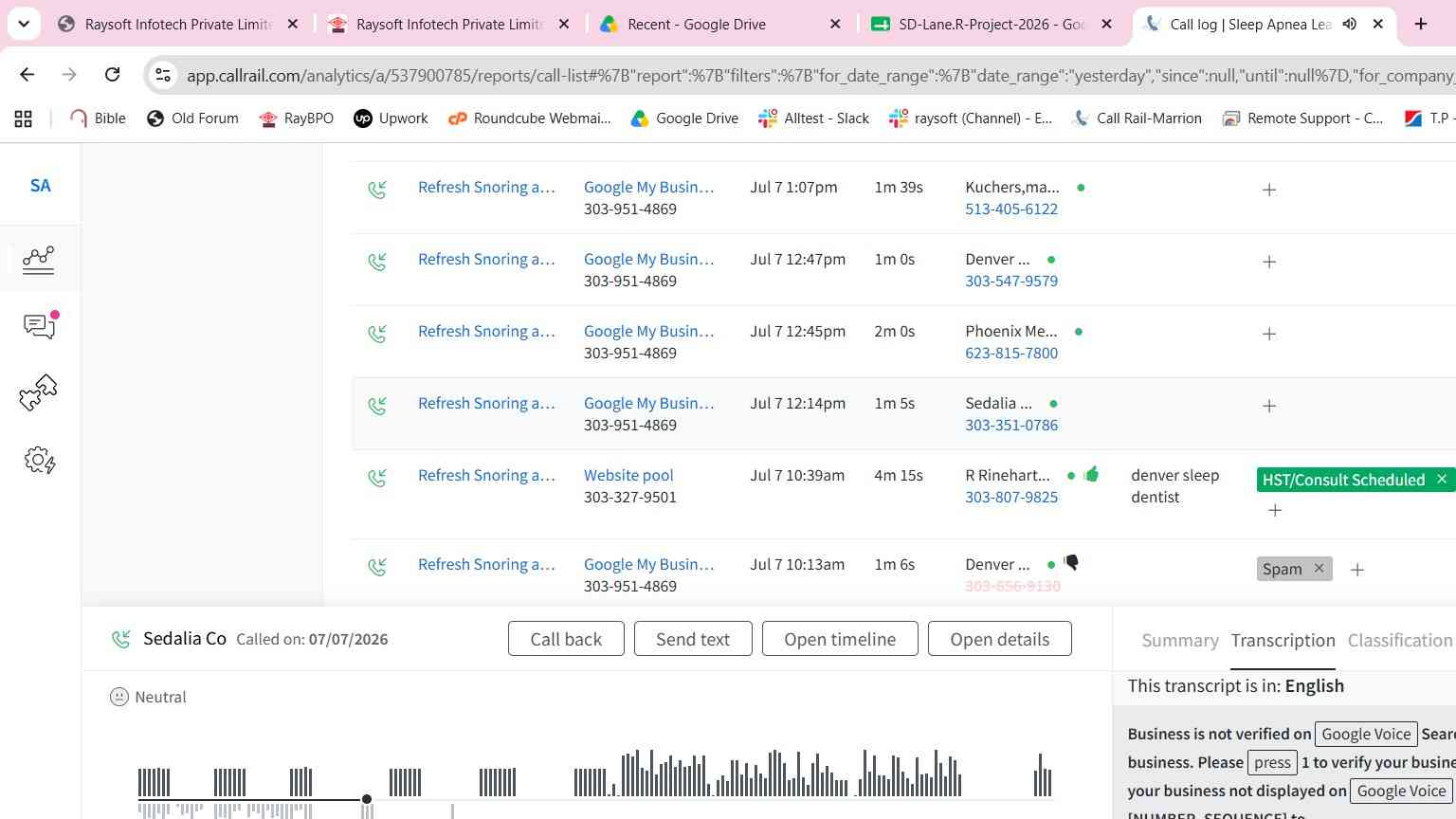The image size is (1456, 819).
Task: Click the SA account avatar
Action: click(x=41, y=185)
